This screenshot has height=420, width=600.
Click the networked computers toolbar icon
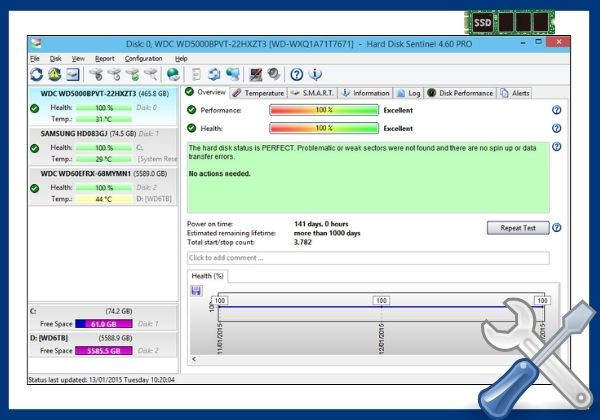click(x=233, y=74)
